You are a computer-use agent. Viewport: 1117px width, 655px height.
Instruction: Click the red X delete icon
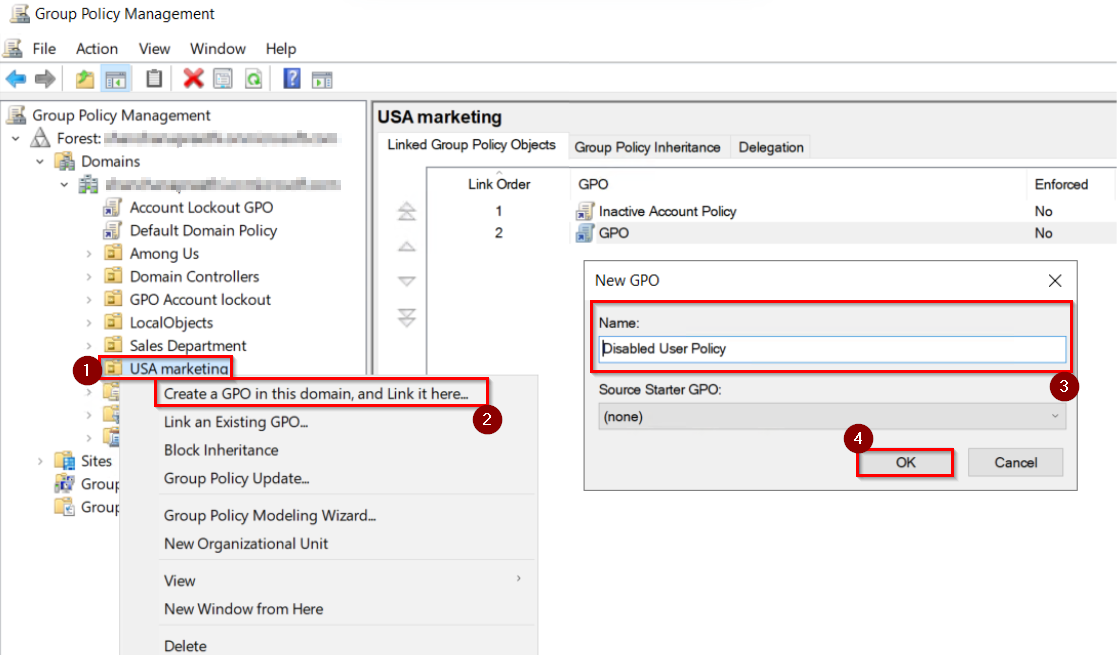pyautogui.click(x=192, y=79)
